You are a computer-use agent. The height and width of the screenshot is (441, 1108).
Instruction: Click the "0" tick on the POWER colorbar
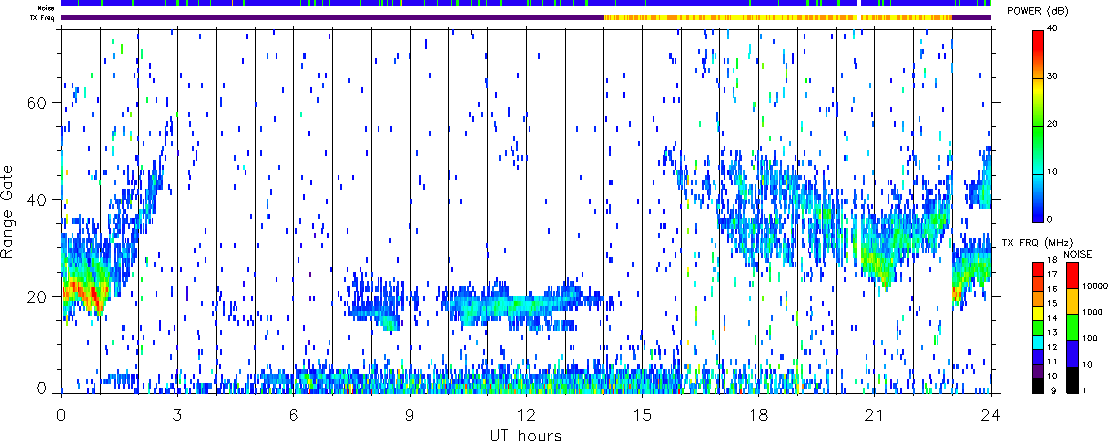point(1051,220)
